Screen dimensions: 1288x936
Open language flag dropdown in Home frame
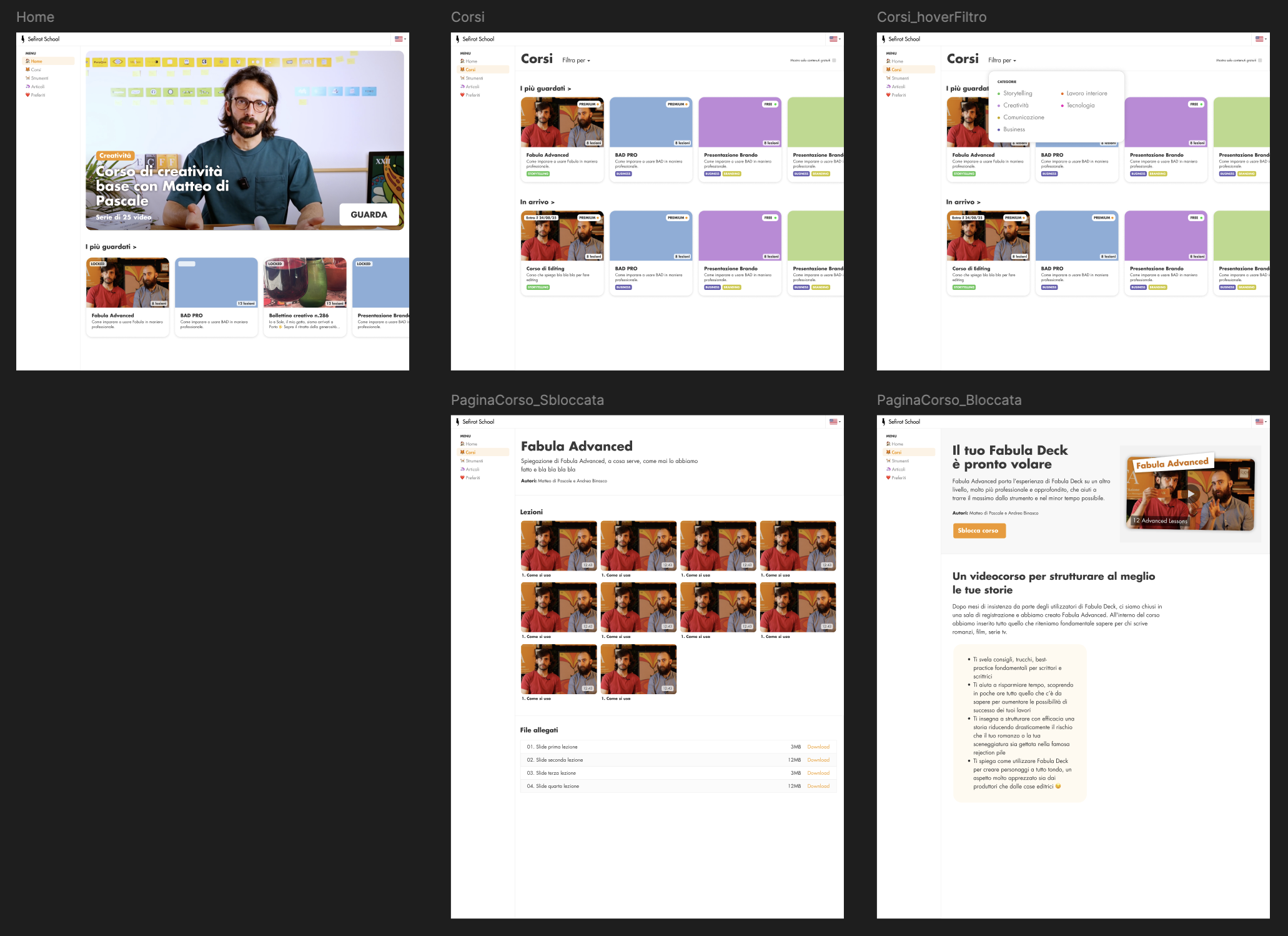click(400, 39)
